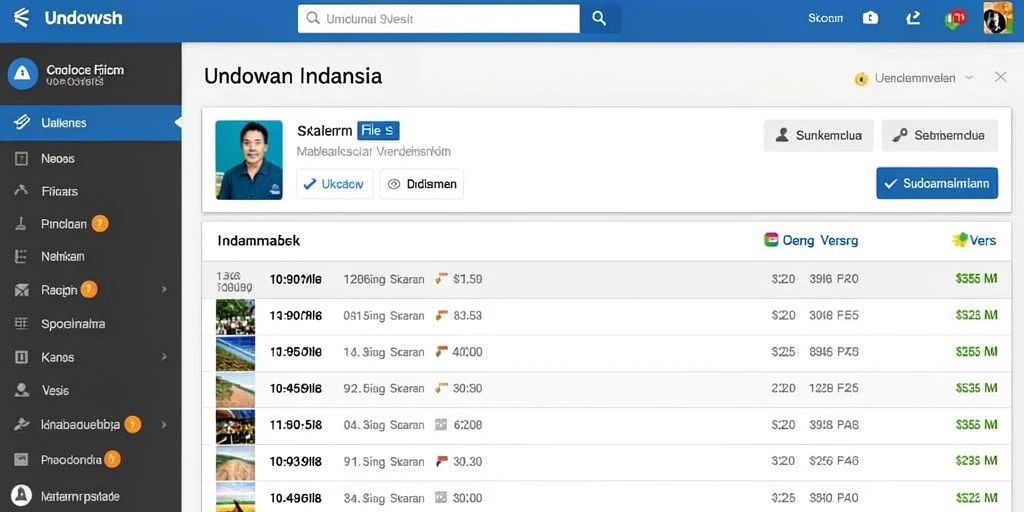Click the share arrow icon in header
1024x512 pixels.
pos(913,18)
